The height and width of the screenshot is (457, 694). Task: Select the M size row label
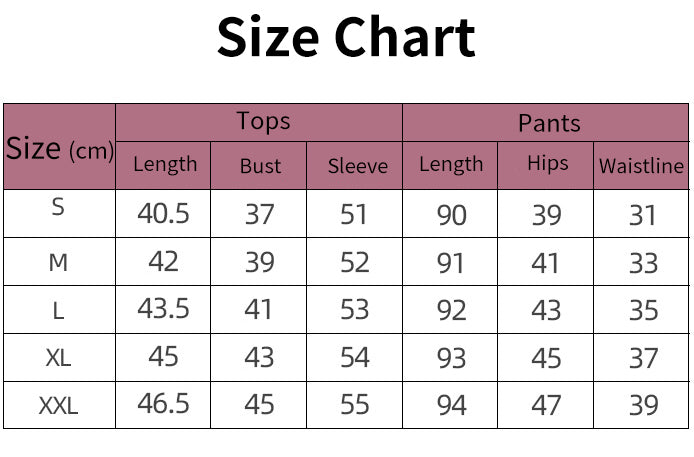pos(58,262)
